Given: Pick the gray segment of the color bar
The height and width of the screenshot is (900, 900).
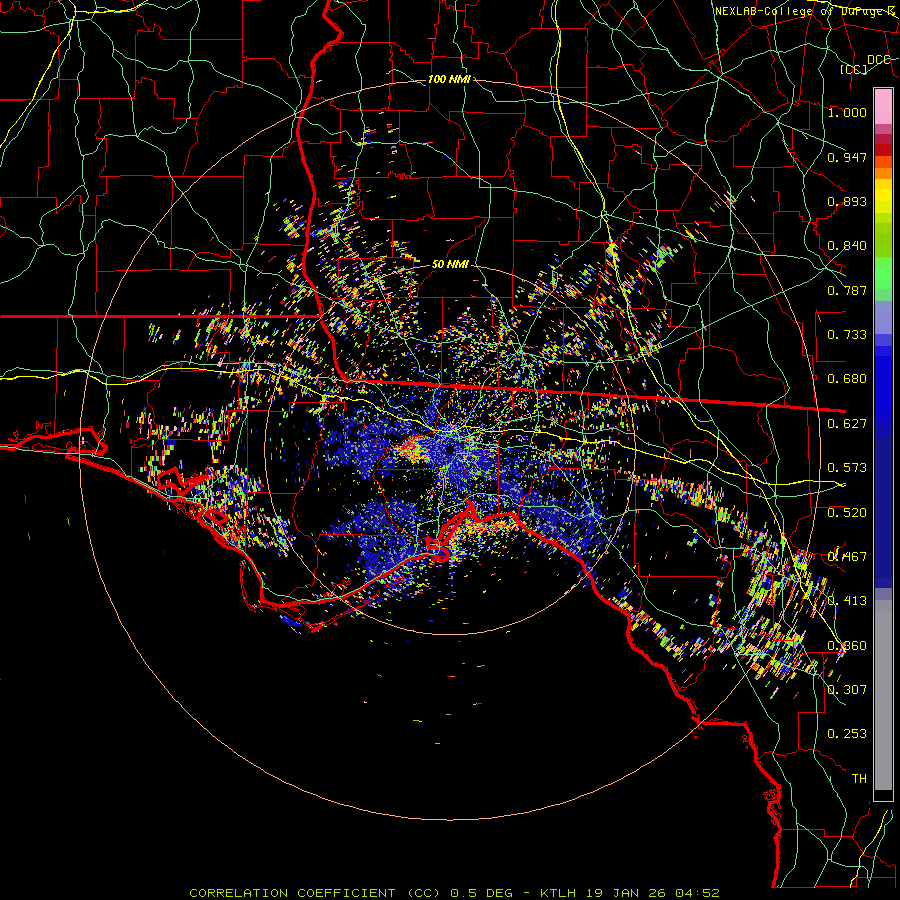Looking at the screenshot, I should coord(883,695).
